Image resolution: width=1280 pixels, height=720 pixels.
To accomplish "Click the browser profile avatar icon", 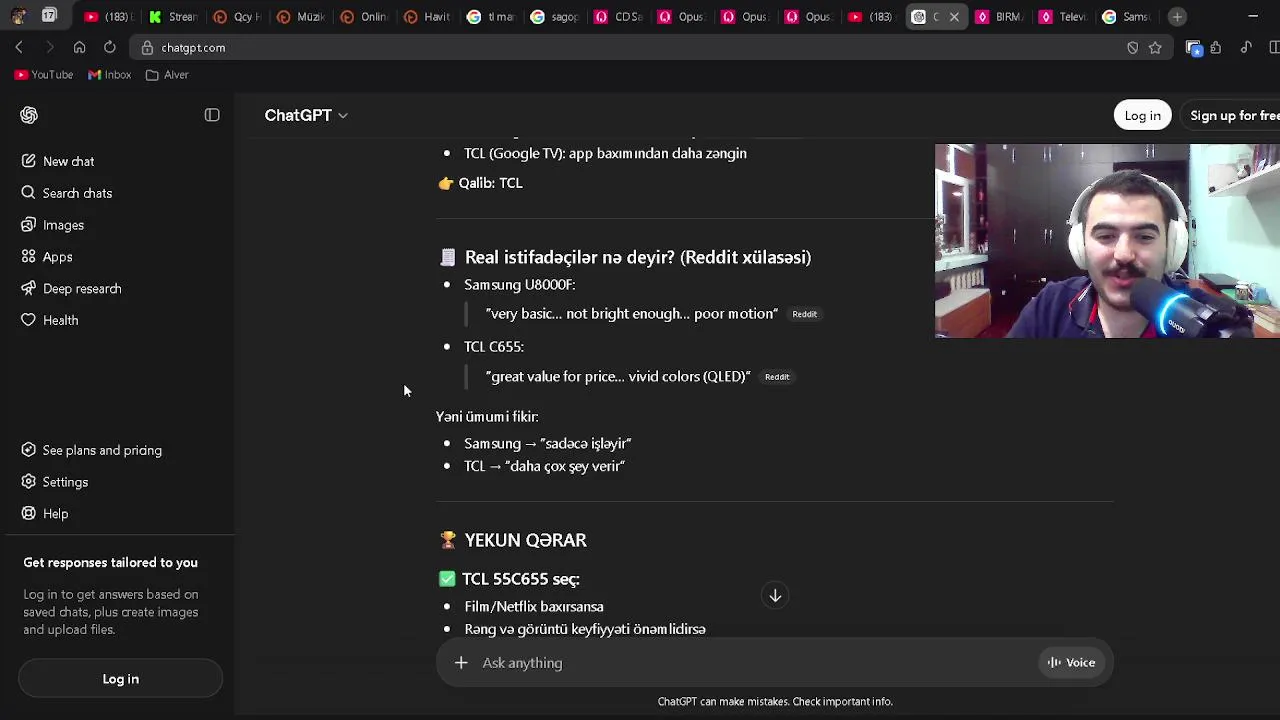I will click(x=18, y=16).
